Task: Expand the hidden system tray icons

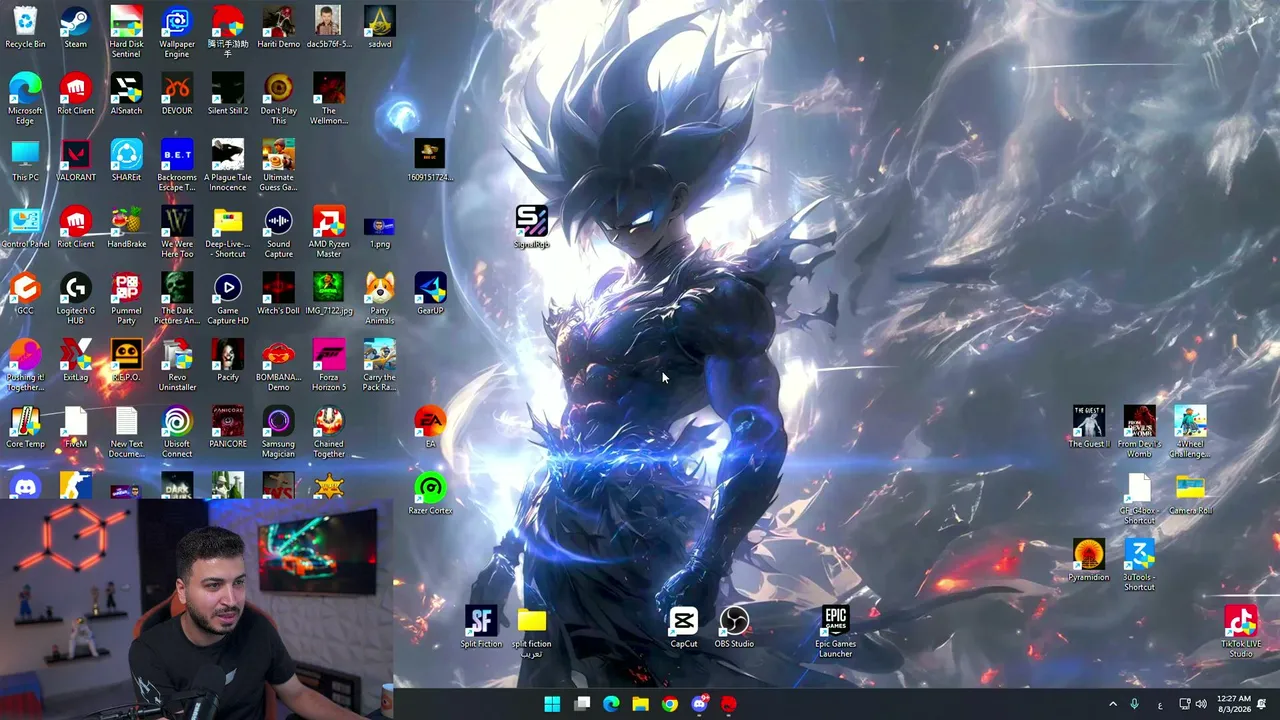Action: [x=1113, y=704]
